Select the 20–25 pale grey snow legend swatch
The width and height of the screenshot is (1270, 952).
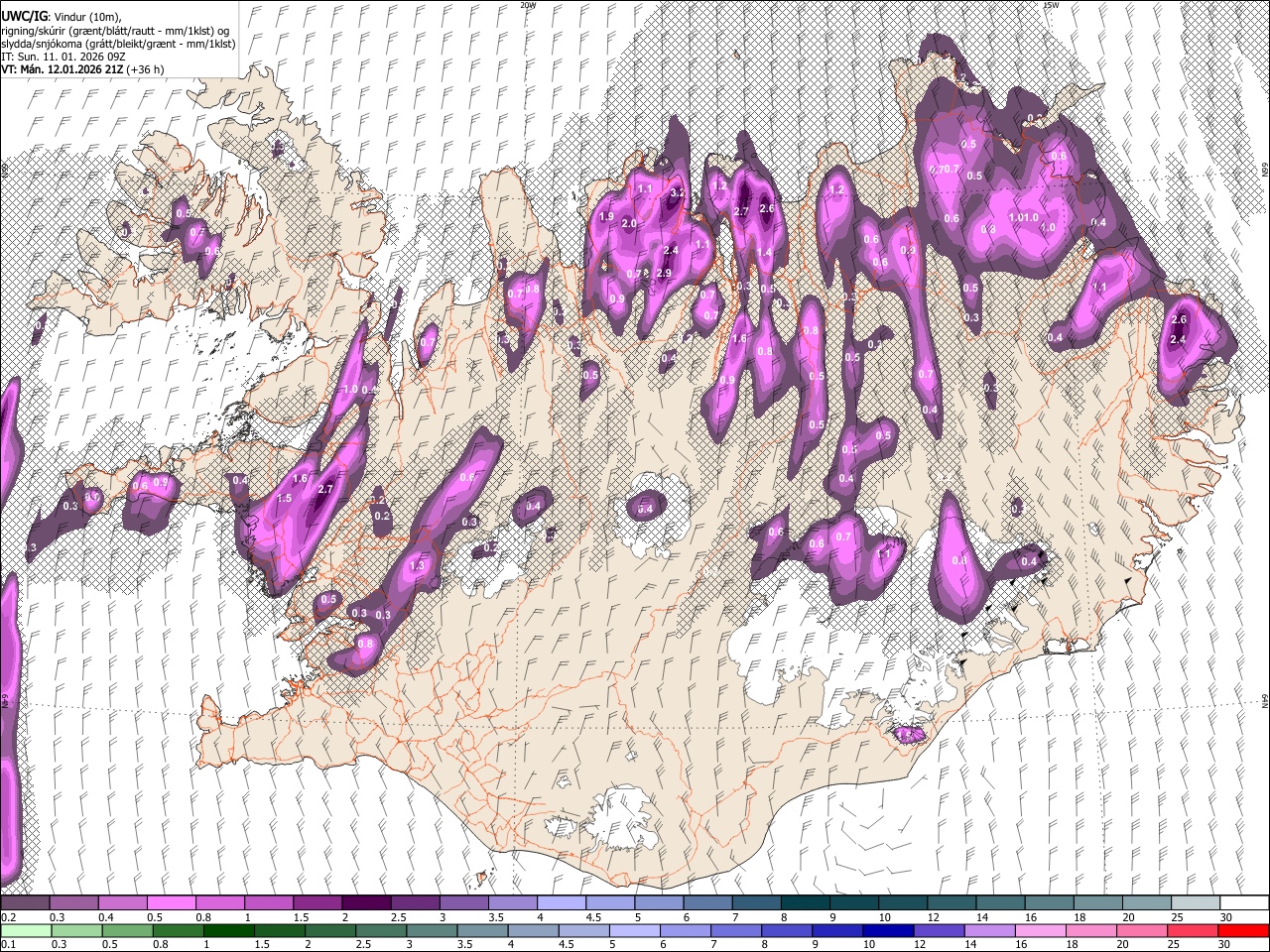(x=1145, y=902)
